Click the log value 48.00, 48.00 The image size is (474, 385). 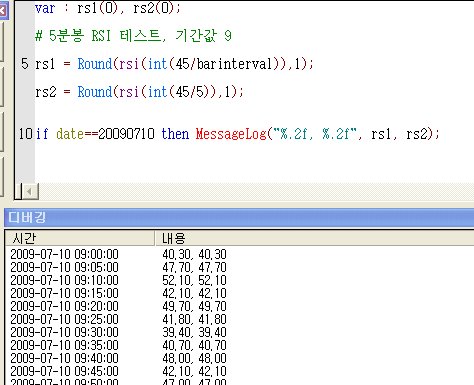pos(194,358)
